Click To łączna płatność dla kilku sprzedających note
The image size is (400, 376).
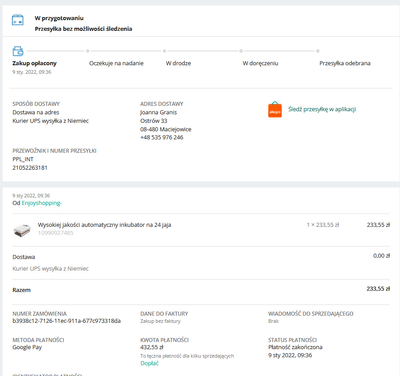click(x=187, y=356)
